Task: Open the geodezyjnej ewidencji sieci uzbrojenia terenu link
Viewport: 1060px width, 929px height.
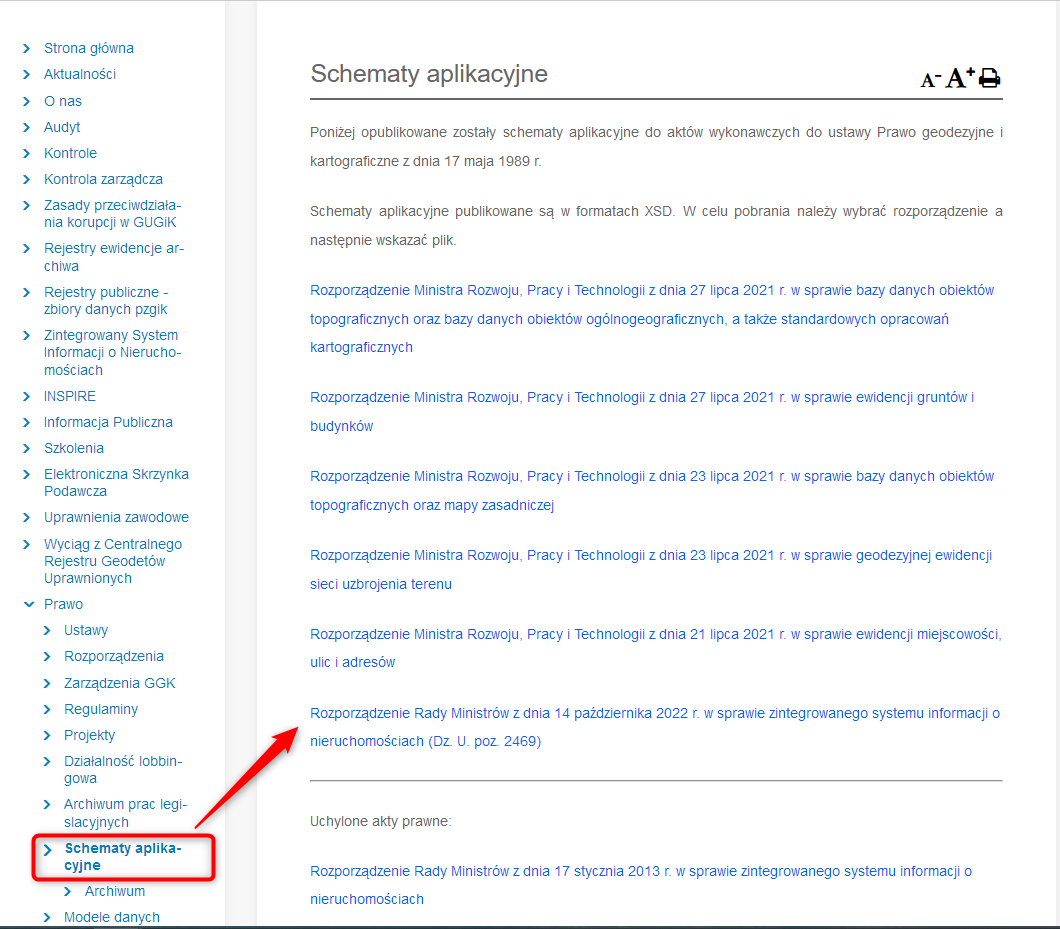Action: pyautogui.click(x=651, y=556)
